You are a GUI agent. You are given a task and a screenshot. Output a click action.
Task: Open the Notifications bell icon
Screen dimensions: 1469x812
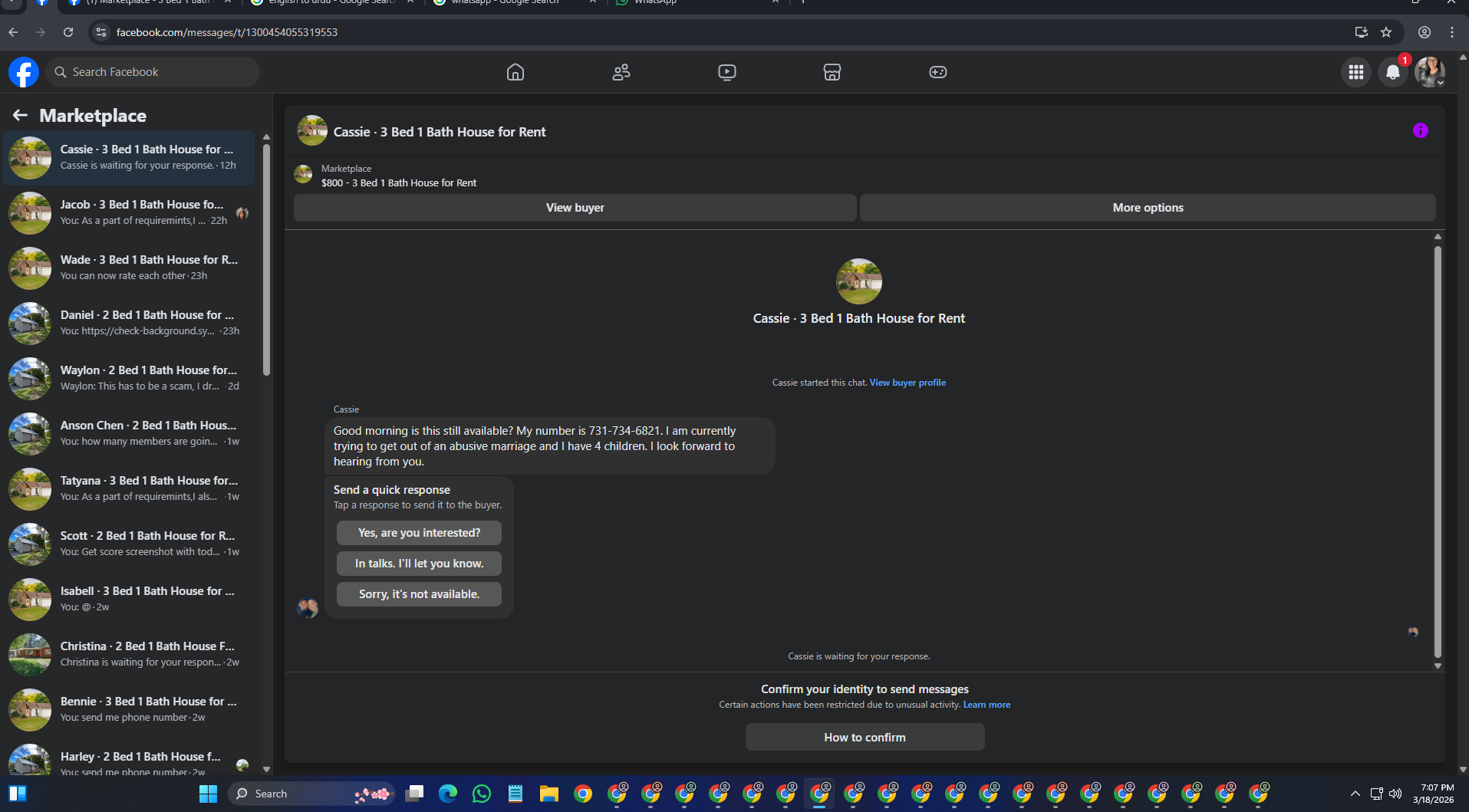1393,72
